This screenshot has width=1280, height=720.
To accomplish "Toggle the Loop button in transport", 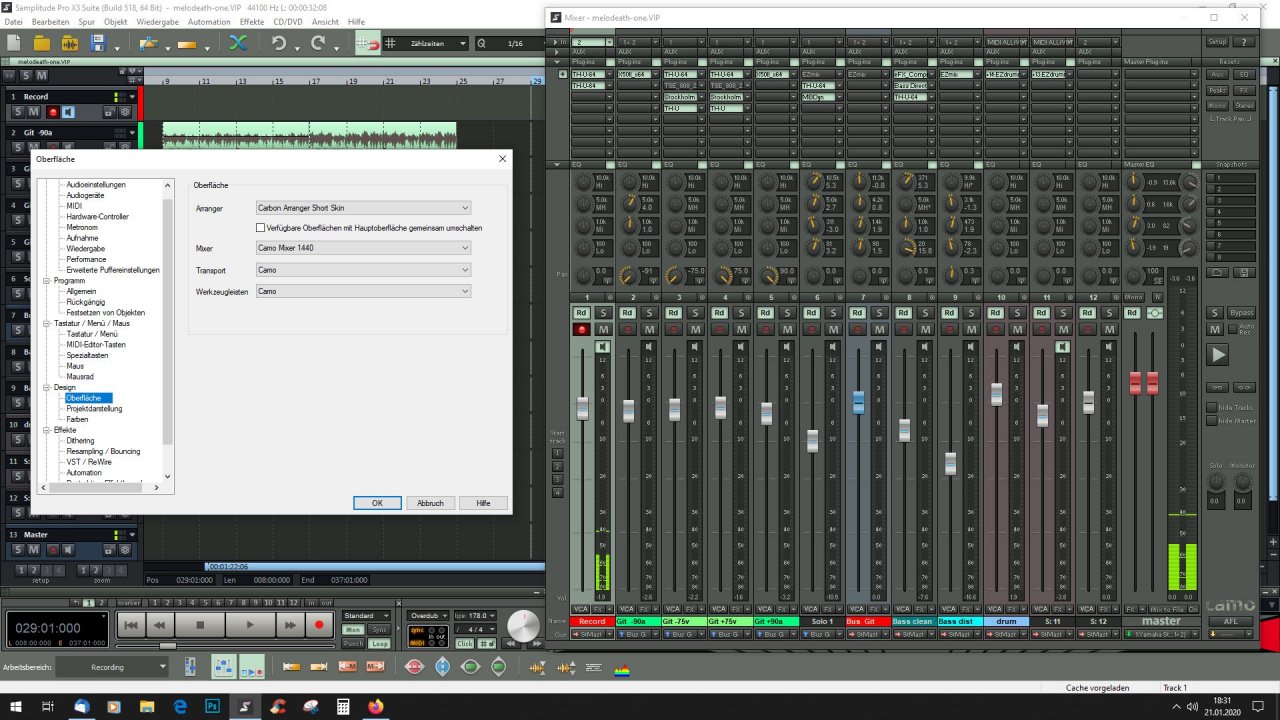I will [x=380, y=644].
